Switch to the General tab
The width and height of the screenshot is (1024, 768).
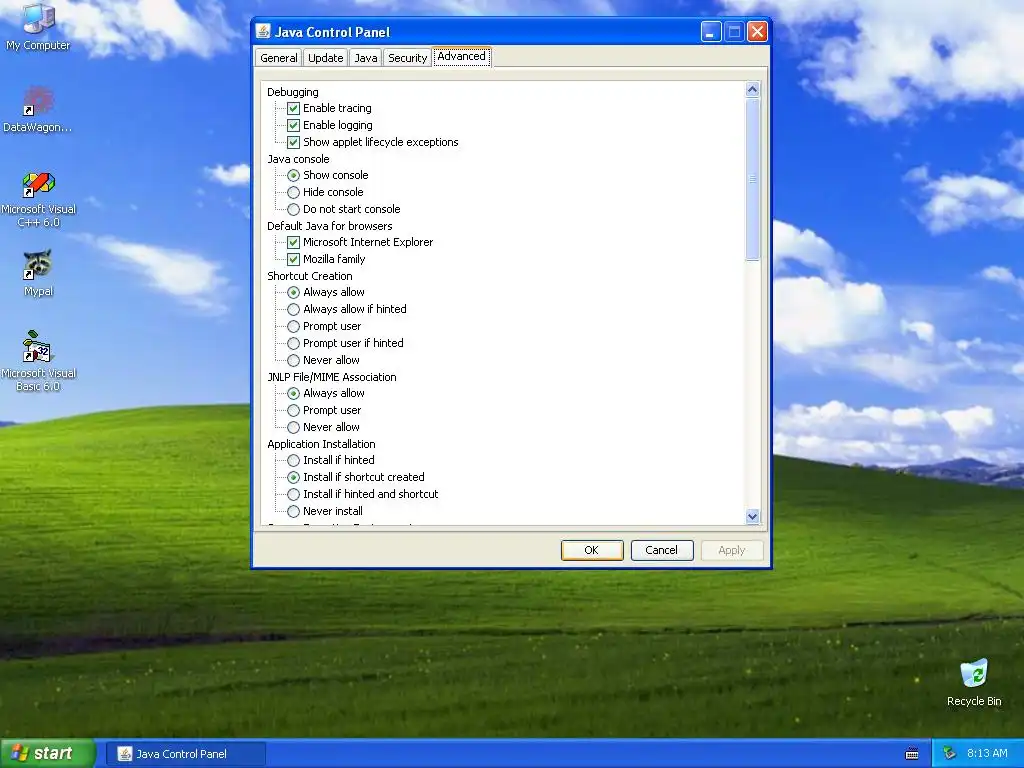279,57
